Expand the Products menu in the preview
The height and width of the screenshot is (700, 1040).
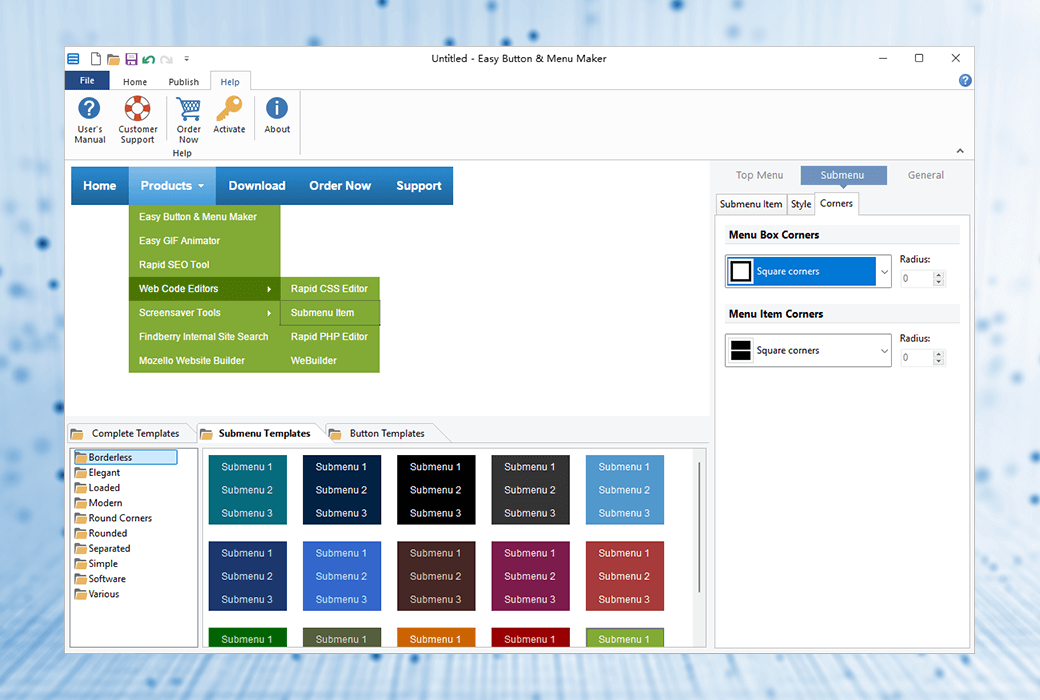coord(172,186)
